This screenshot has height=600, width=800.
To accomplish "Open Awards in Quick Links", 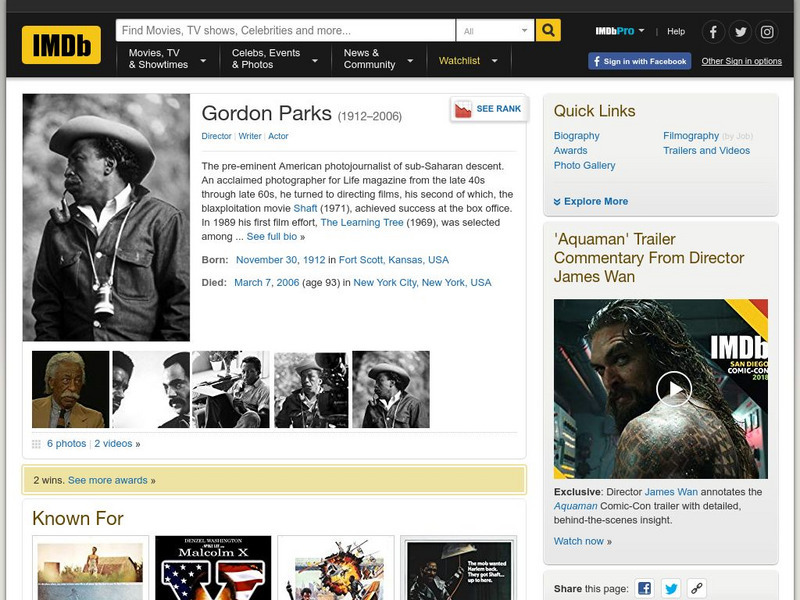I will tap(570, 151).
